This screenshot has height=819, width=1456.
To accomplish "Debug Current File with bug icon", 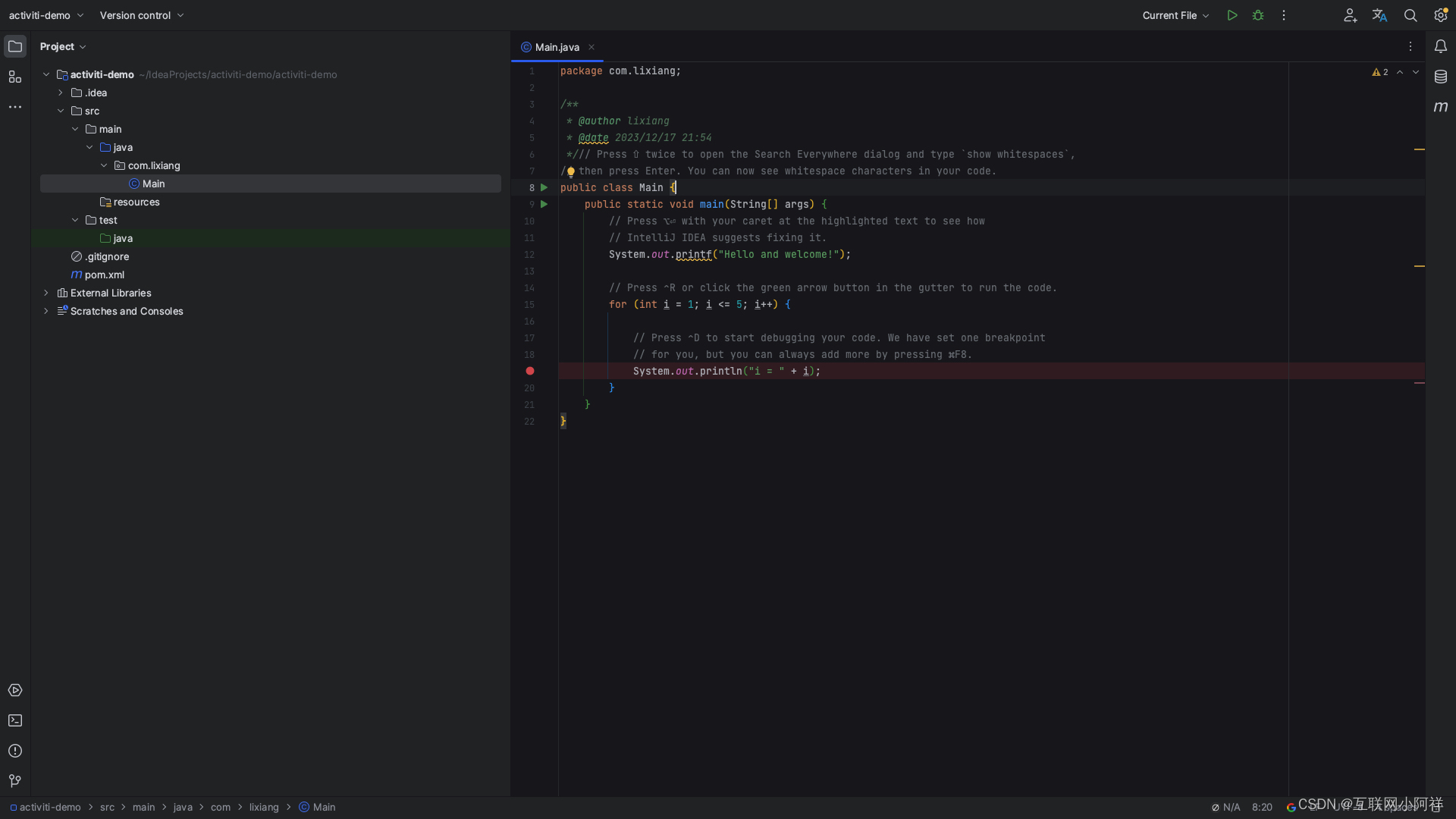I will [1258, 15].
